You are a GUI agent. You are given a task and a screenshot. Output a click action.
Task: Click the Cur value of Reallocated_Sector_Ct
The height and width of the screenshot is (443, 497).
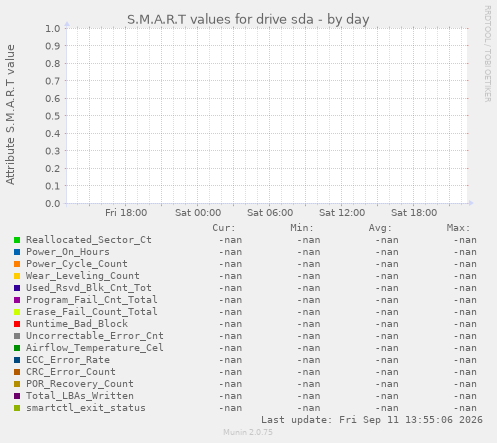(230, 240)
